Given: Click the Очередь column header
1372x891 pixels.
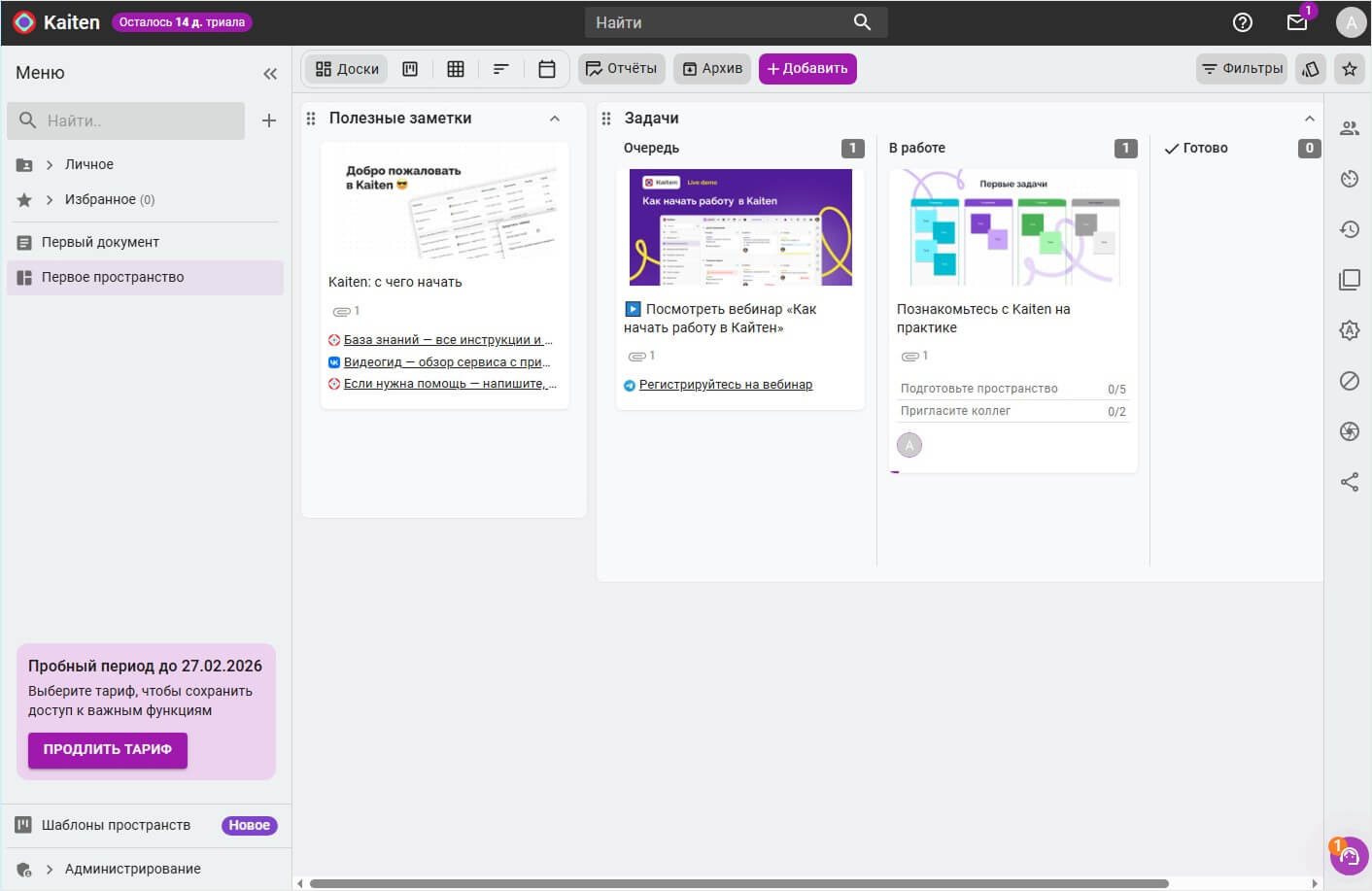Looking at the screenshot, I should tap(651, 148).
